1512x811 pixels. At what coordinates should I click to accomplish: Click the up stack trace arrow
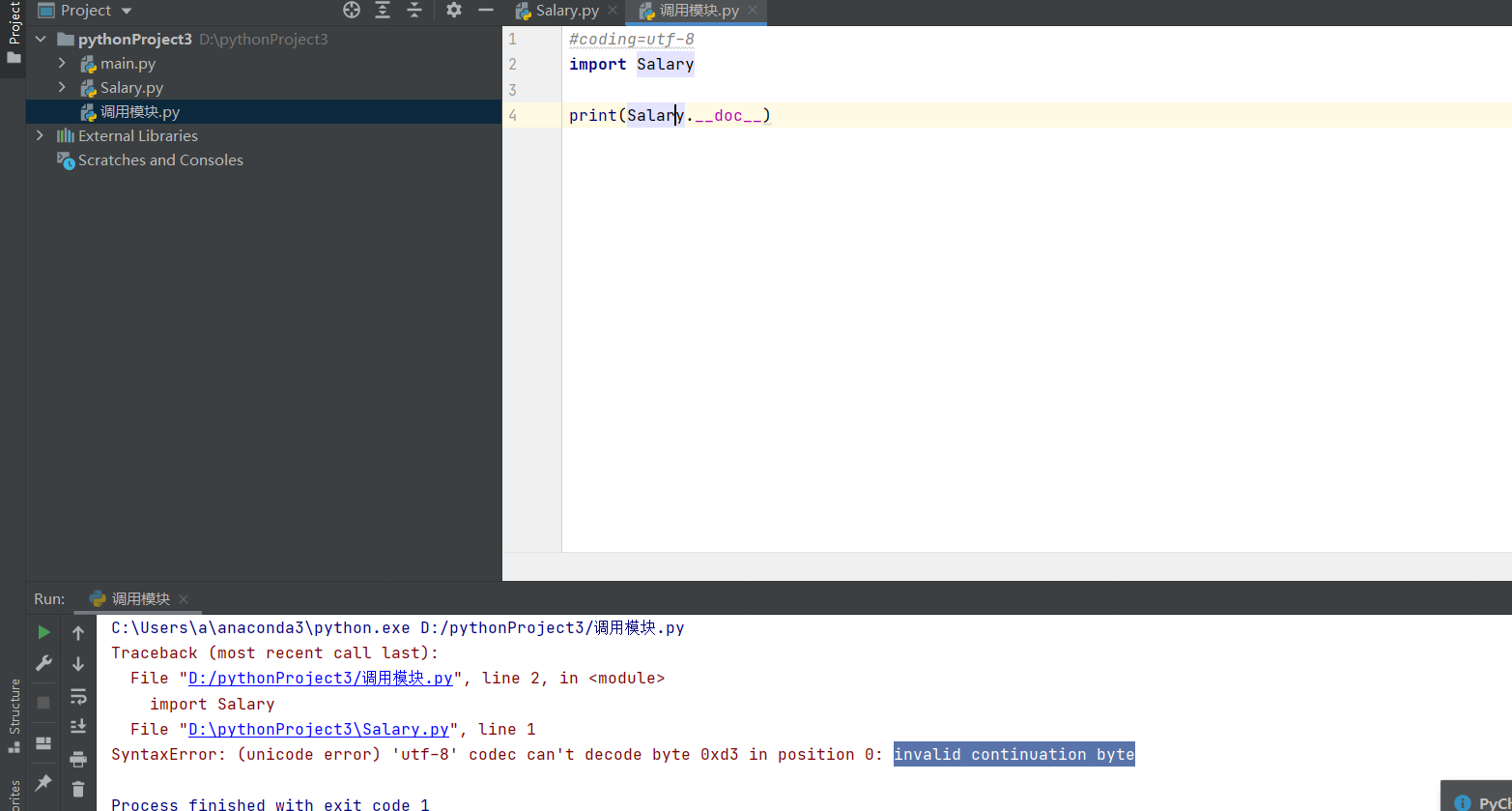pyautogui.click(x=78, y=633)
